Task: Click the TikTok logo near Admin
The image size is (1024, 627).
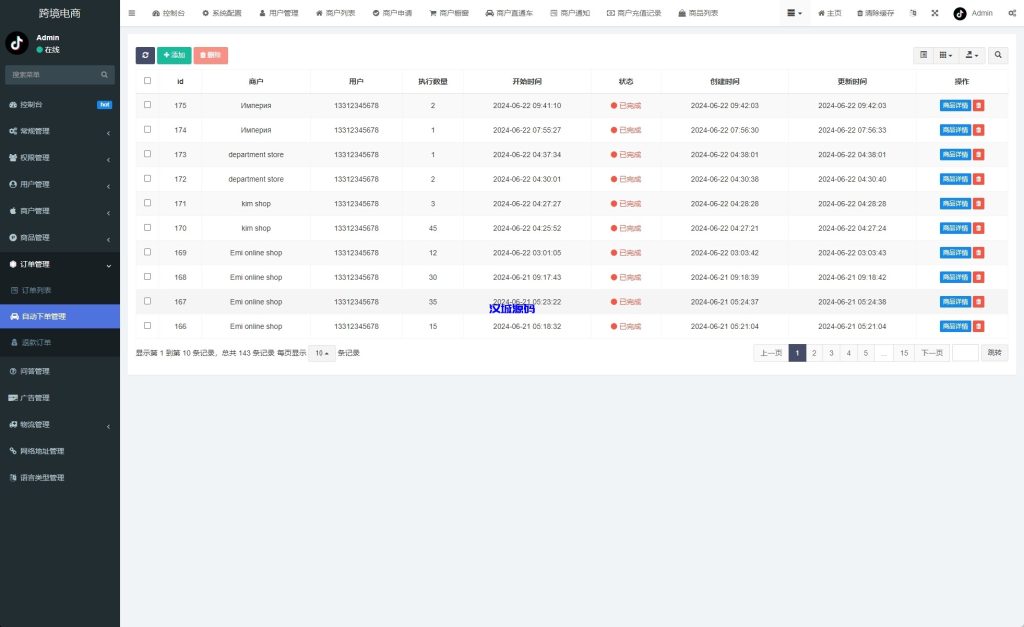Action: click(960, 13)
